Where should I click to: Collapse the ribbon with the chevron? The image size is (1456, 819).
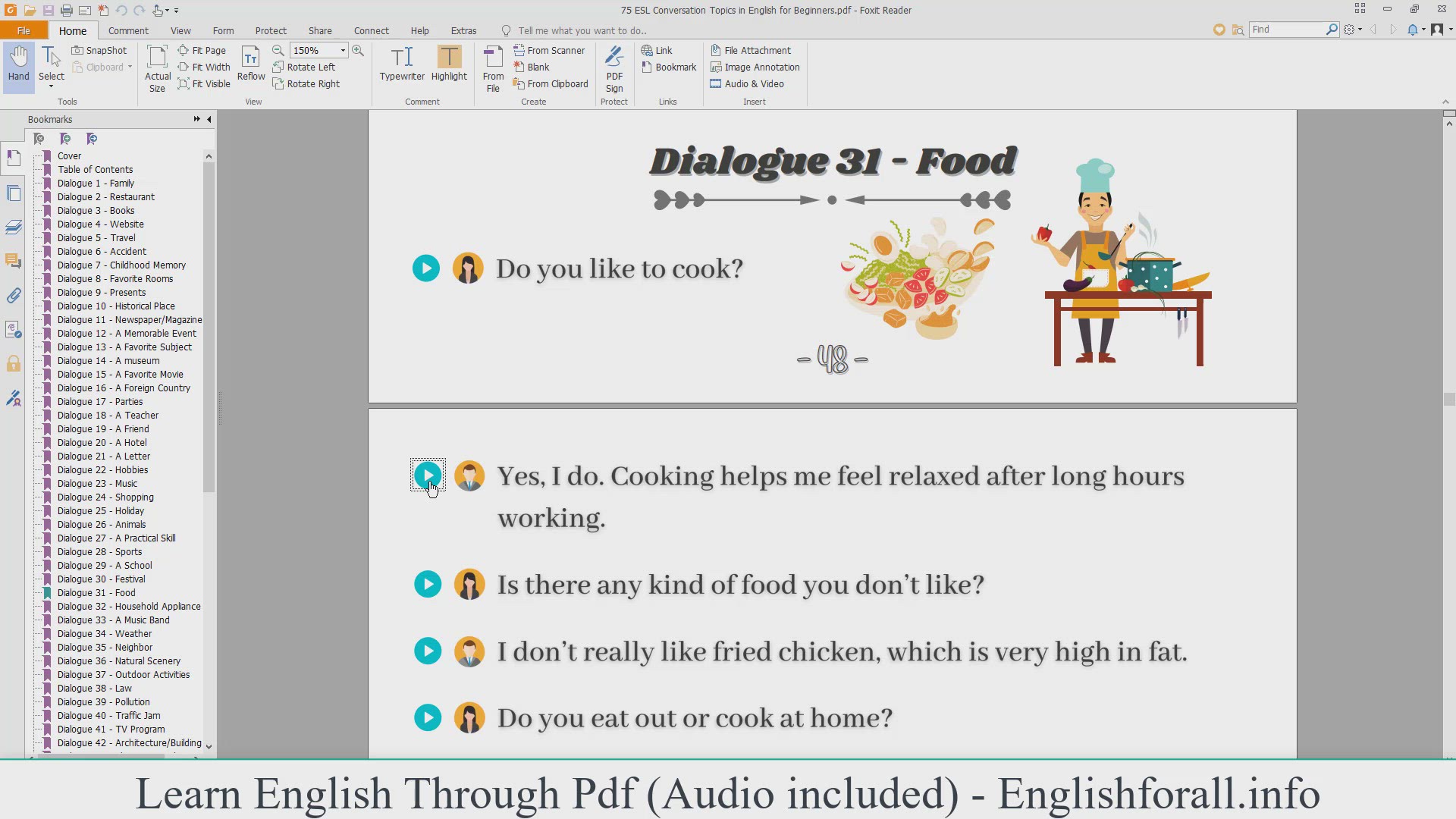(1445, 102)
